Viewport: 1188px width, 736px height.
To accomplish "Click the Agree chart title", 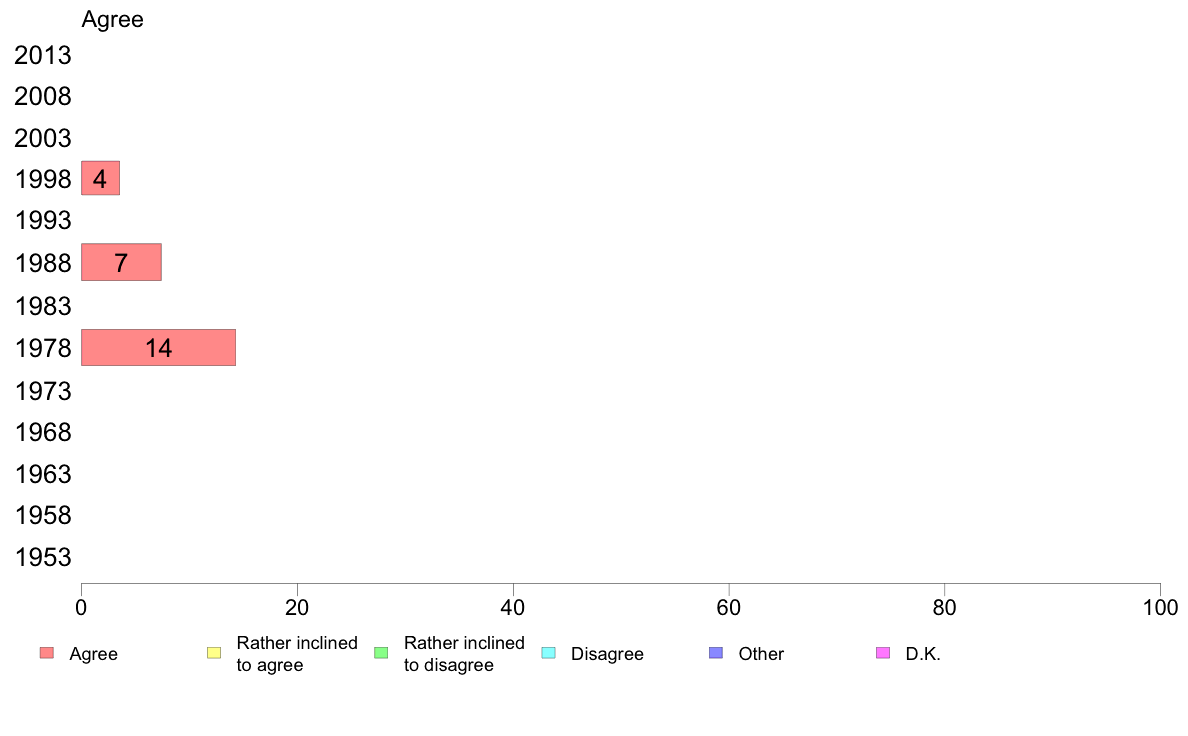I will [x=112, y=20].
